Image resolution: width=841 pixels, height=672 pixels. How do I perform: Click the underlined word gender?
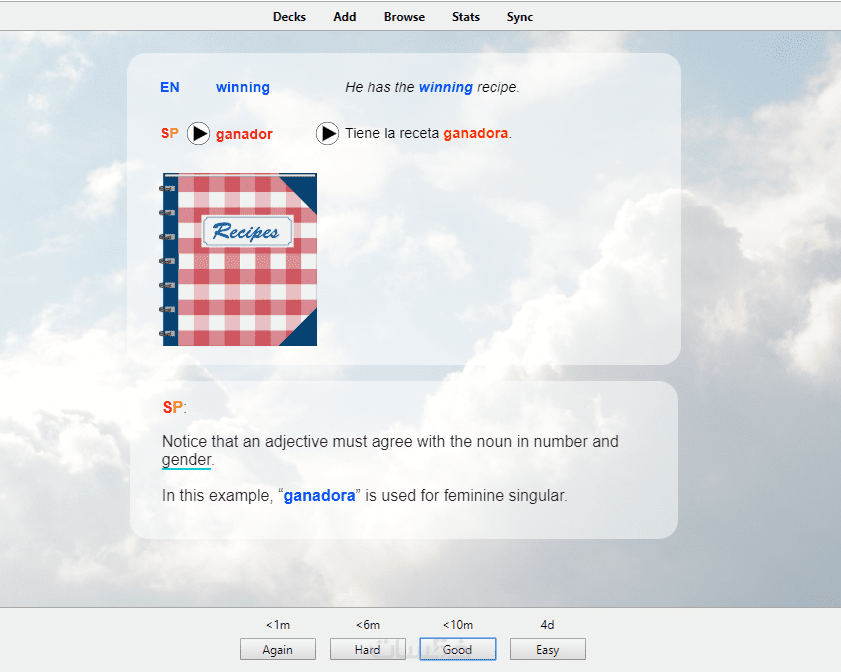pos(187,460)
